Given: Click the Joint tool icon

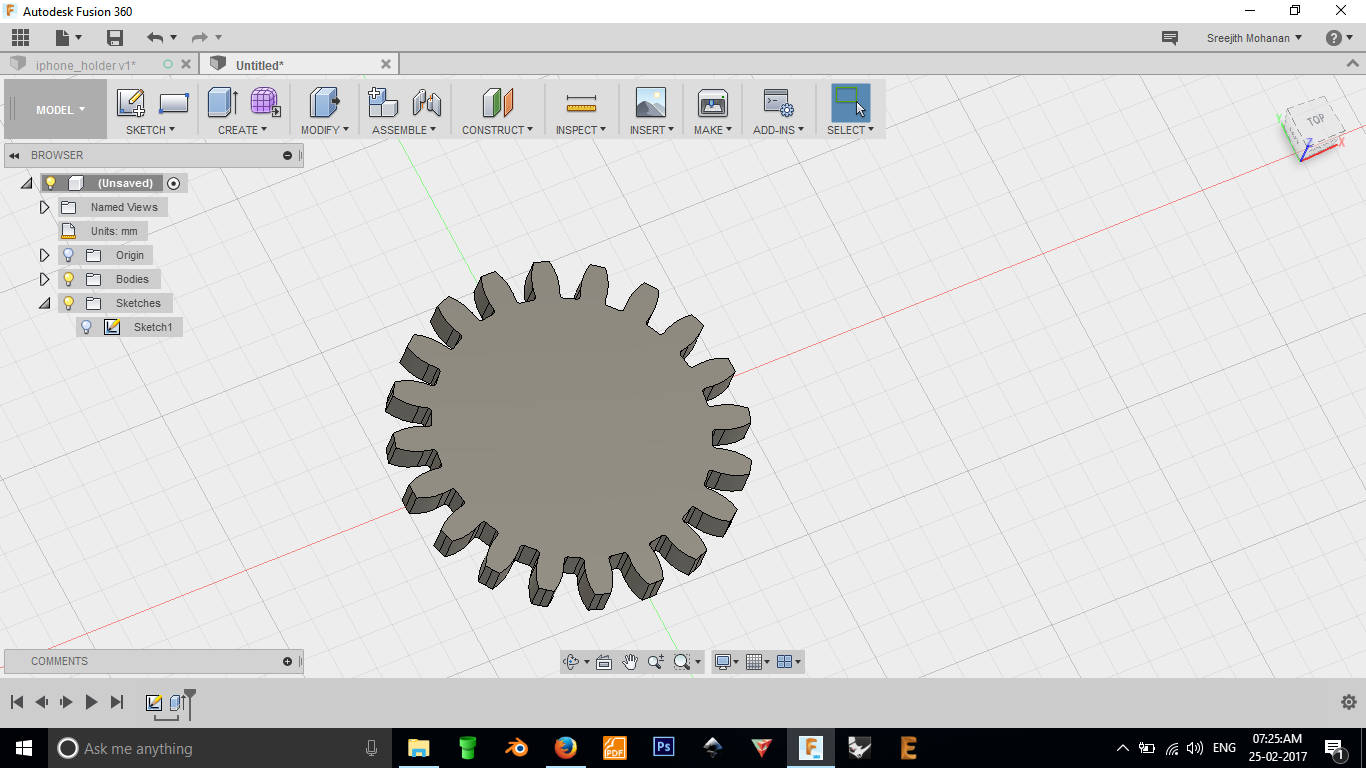Looking at the screenshot, I should coord(427,102).
